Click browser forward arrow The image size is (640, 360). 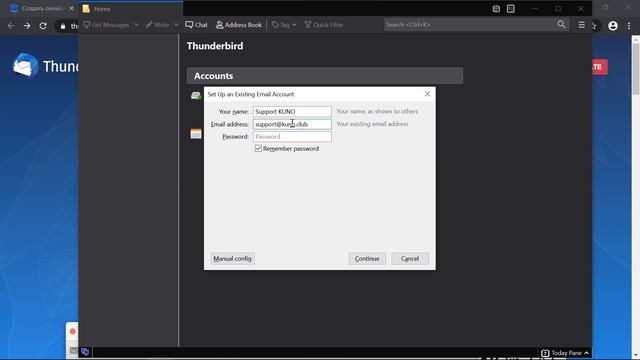point(27,26)
